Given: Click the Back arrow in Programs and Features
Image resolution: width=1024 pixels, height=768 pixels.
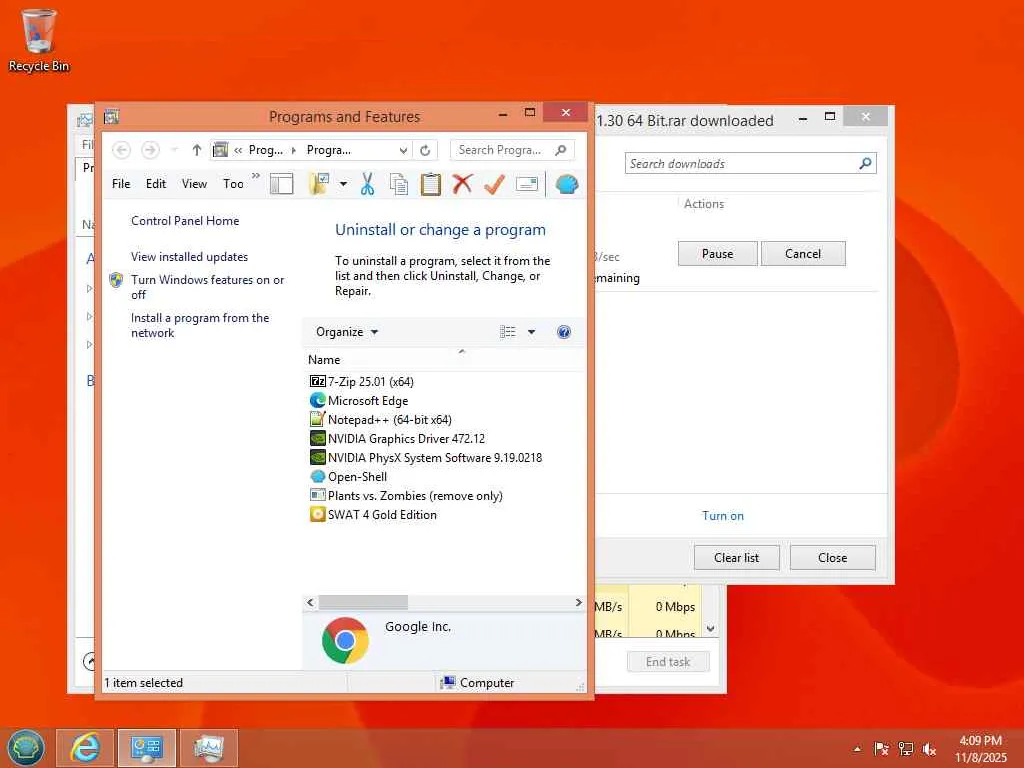Looking at the screenshot, I should click(x=121, y=150).
